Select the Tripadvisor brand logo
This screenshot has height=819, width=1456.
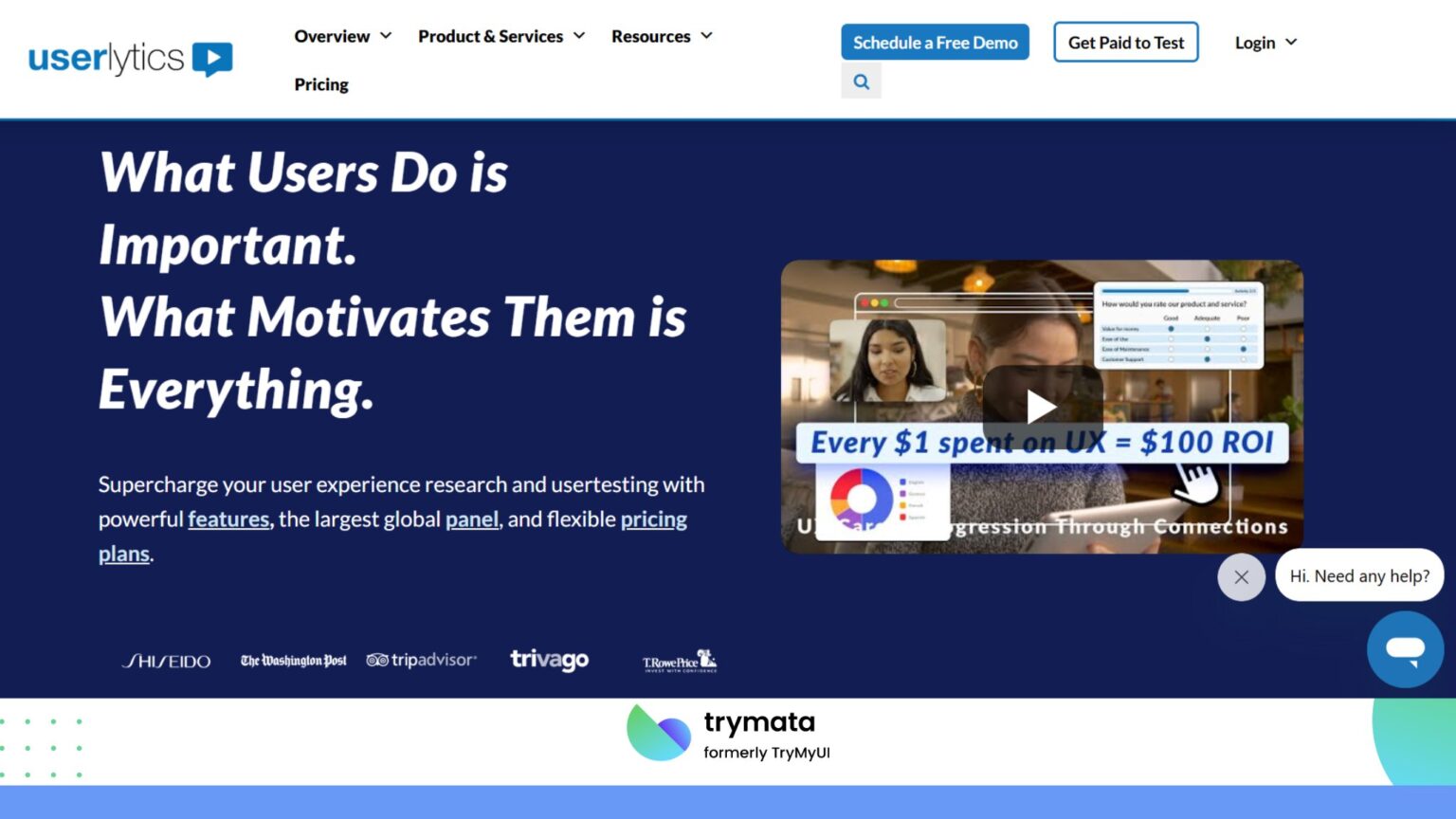(x=422, y=660)
